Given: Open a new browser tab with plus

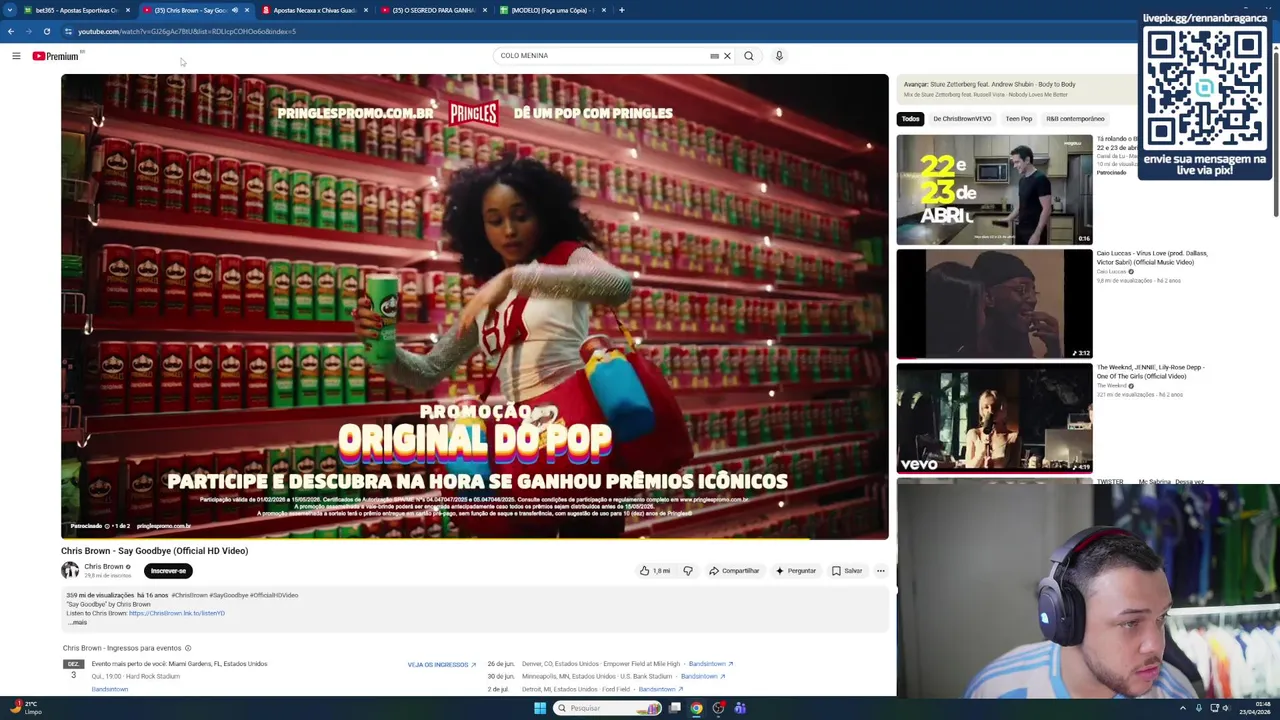Looking at the screenshot, I should (621, 10).
